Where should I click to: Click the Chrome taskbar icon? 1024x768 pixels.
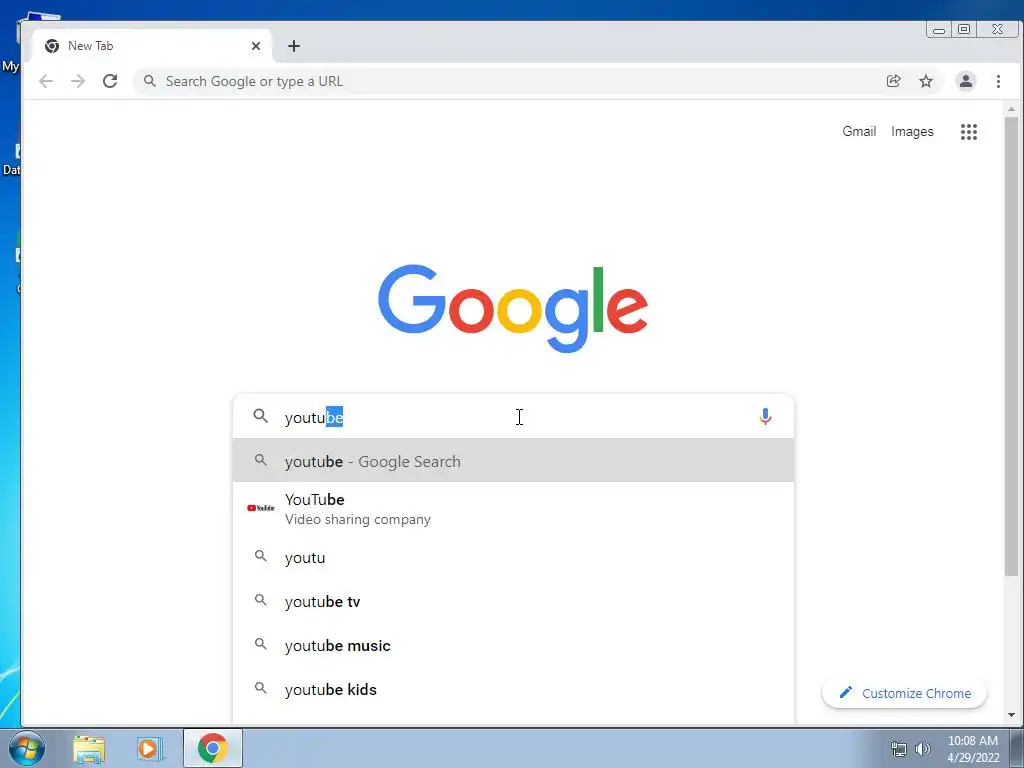click(x=213, y=748)
